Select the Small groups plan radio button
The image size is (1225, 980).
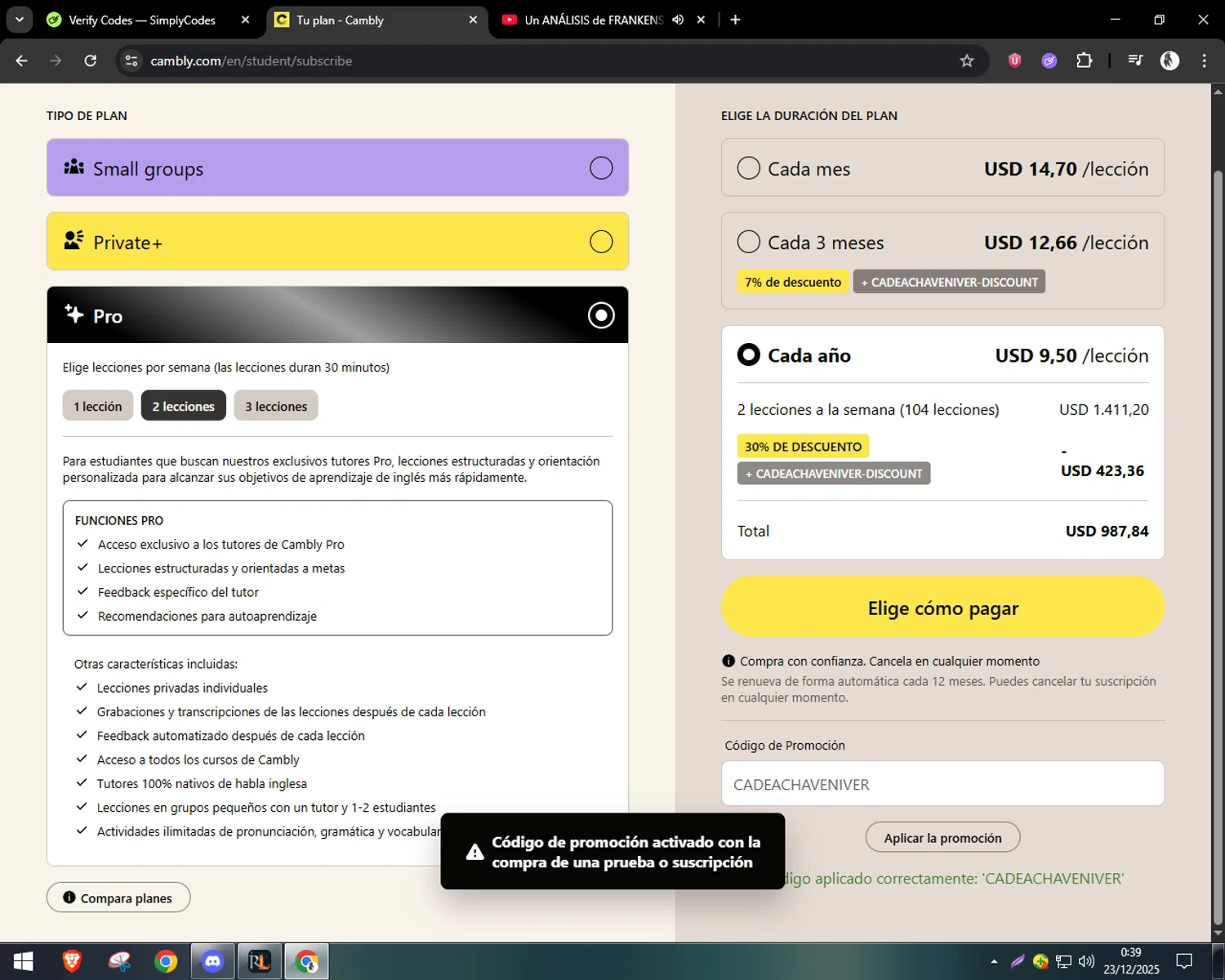click(601, 168)
